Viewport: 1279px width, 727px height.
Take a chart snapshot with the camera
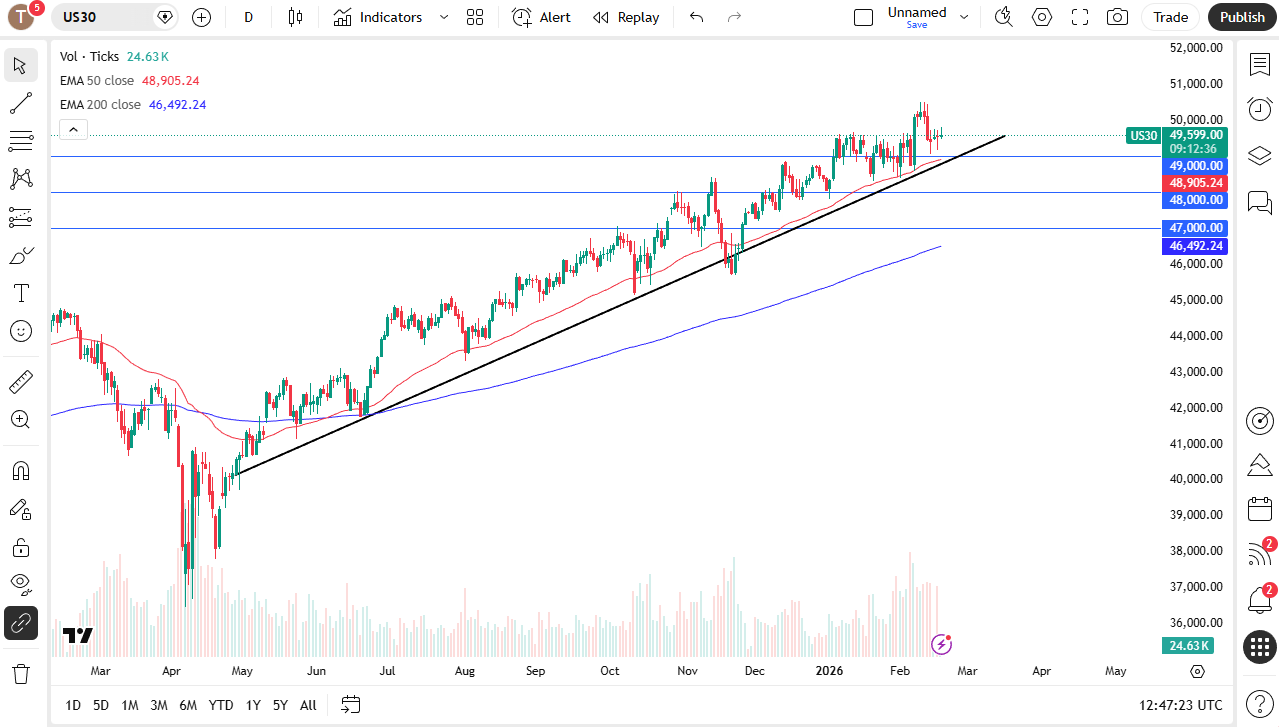coord(1118,17)
